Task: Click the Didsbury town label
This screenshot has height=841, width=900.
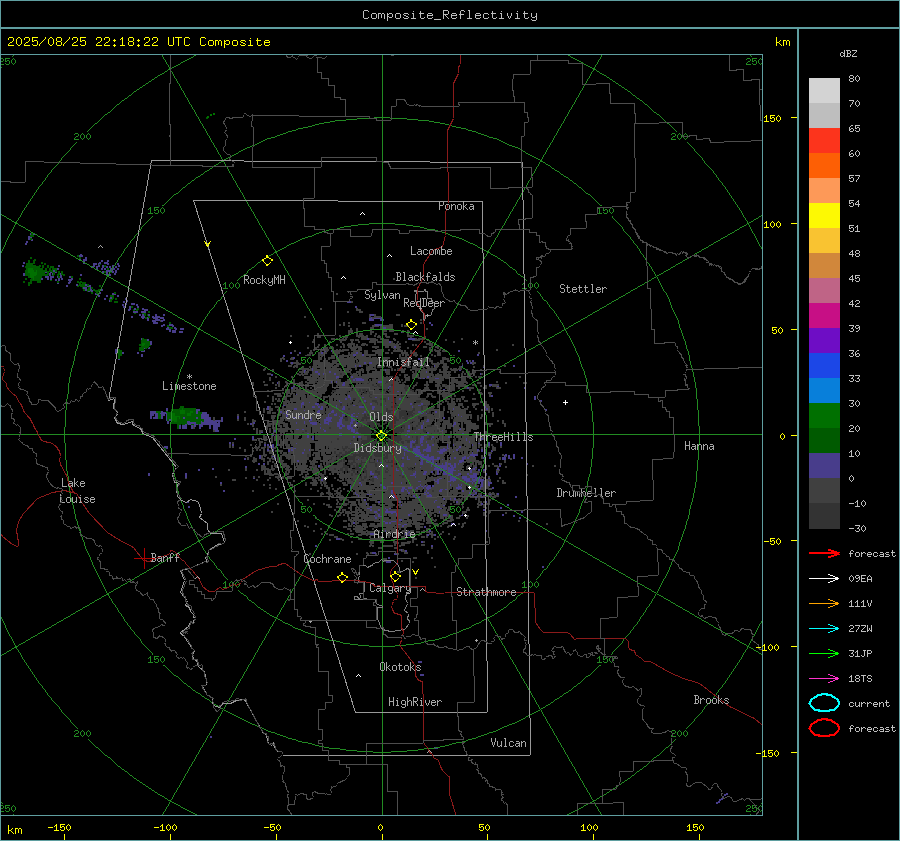Action: (x=377, y=448)
